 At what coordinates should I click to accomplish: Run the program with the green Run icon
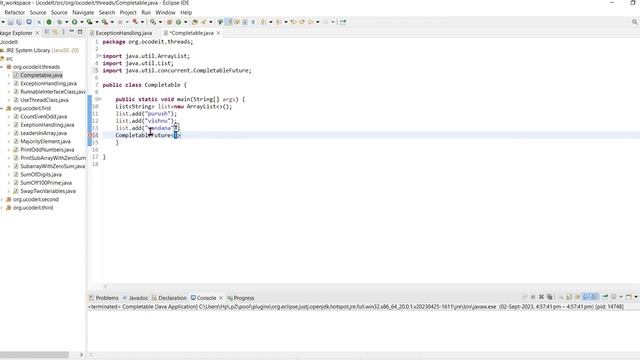tap(74, 22)
